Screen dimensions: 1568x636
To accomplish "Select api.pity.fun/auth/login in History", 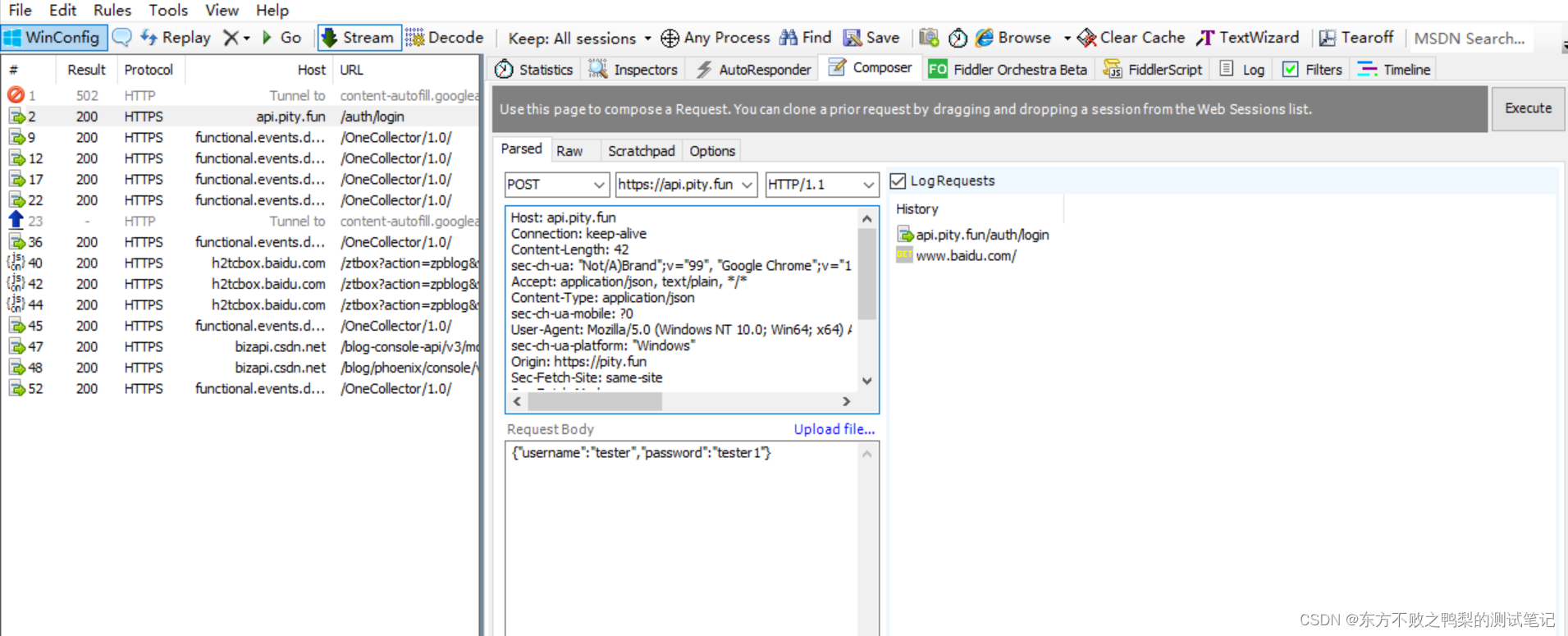I will (x=973, y=235).
